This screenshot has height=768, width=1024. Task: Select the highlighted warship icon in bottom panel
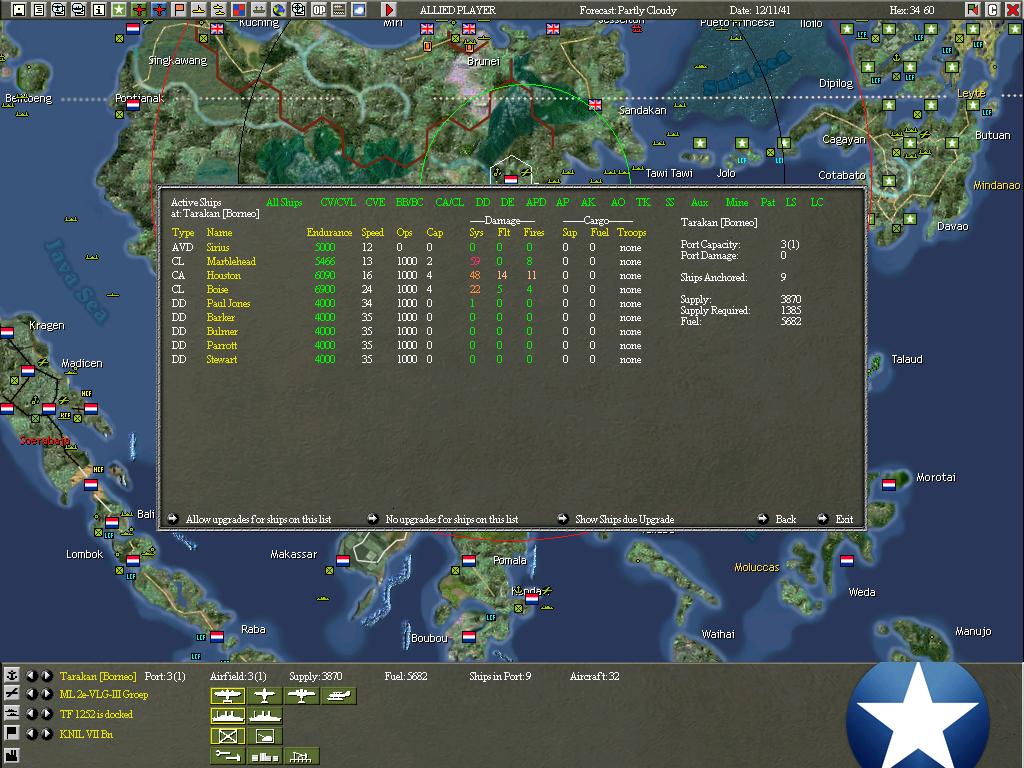pos(227,716)
